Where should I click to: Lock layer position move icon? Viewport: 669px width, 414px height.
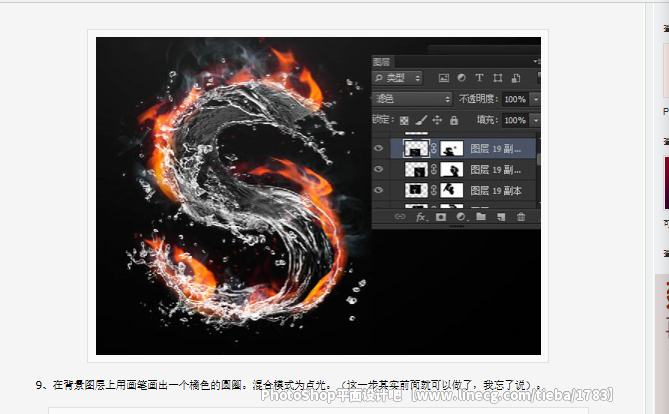[x=437, y=120]
